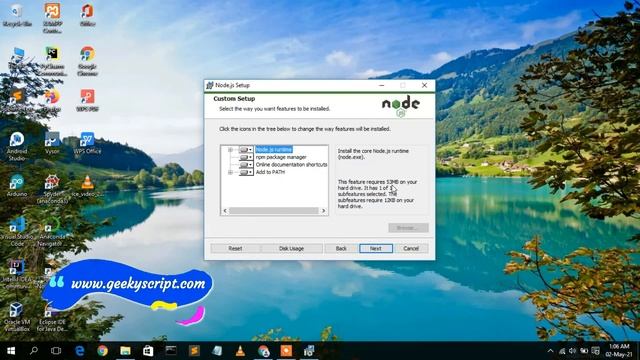This screenshot has height=360, width=640.
Task: Open Sublime Text from the taskbar
Action: [194, 351]
